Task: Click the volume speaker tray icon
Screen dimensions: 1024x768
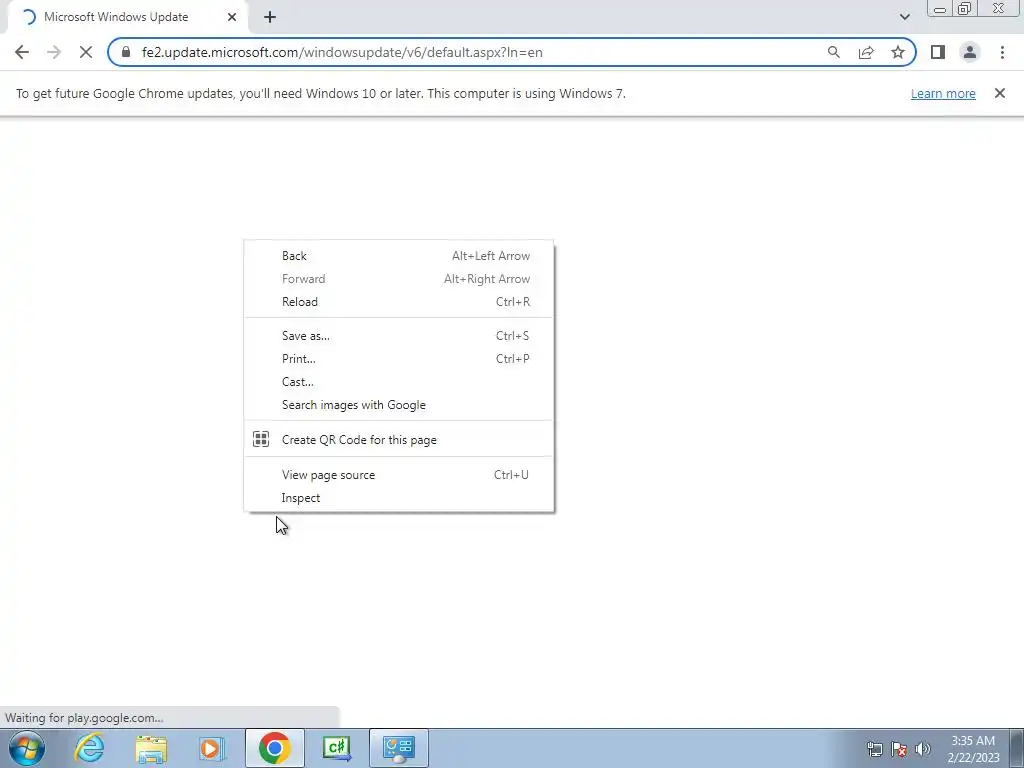Action: click(923, 749)
